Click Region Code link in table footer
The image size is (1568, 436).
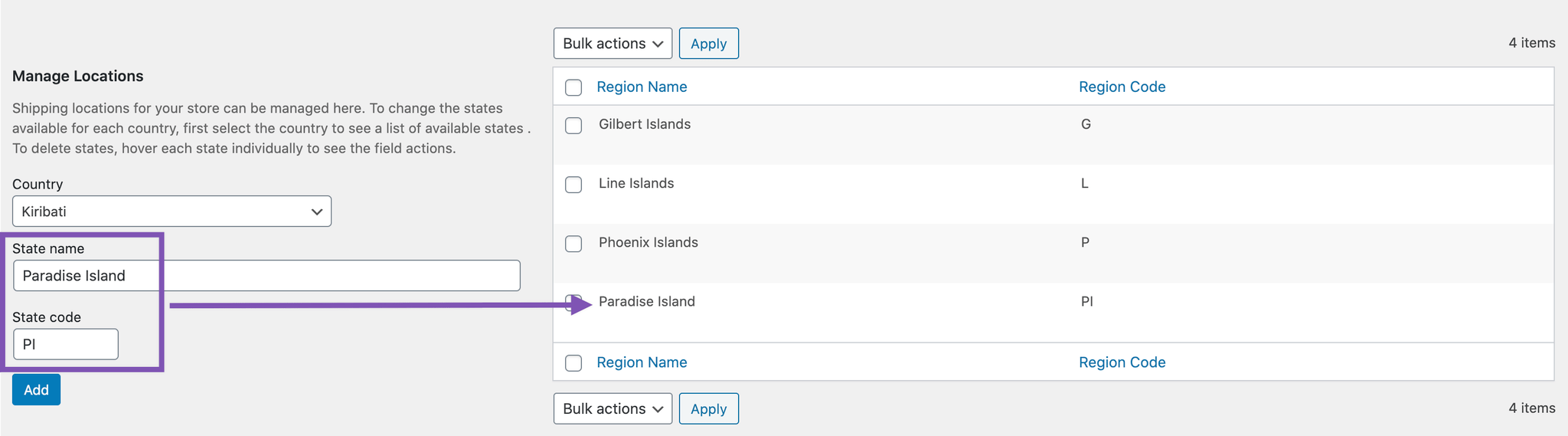coord(1122,362)
